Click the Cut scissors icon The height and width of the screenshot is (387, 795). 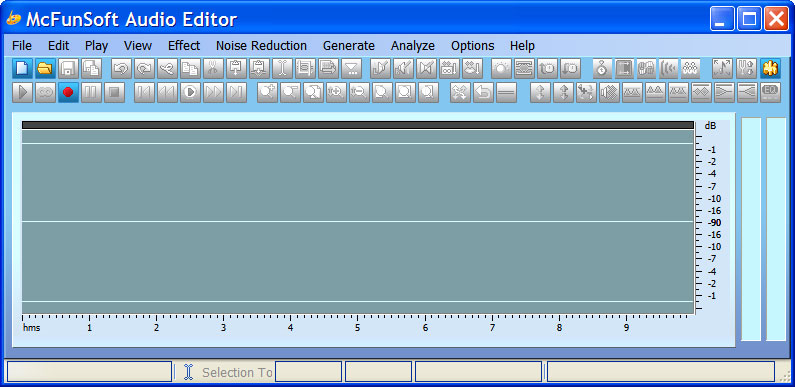click(213, 68)
